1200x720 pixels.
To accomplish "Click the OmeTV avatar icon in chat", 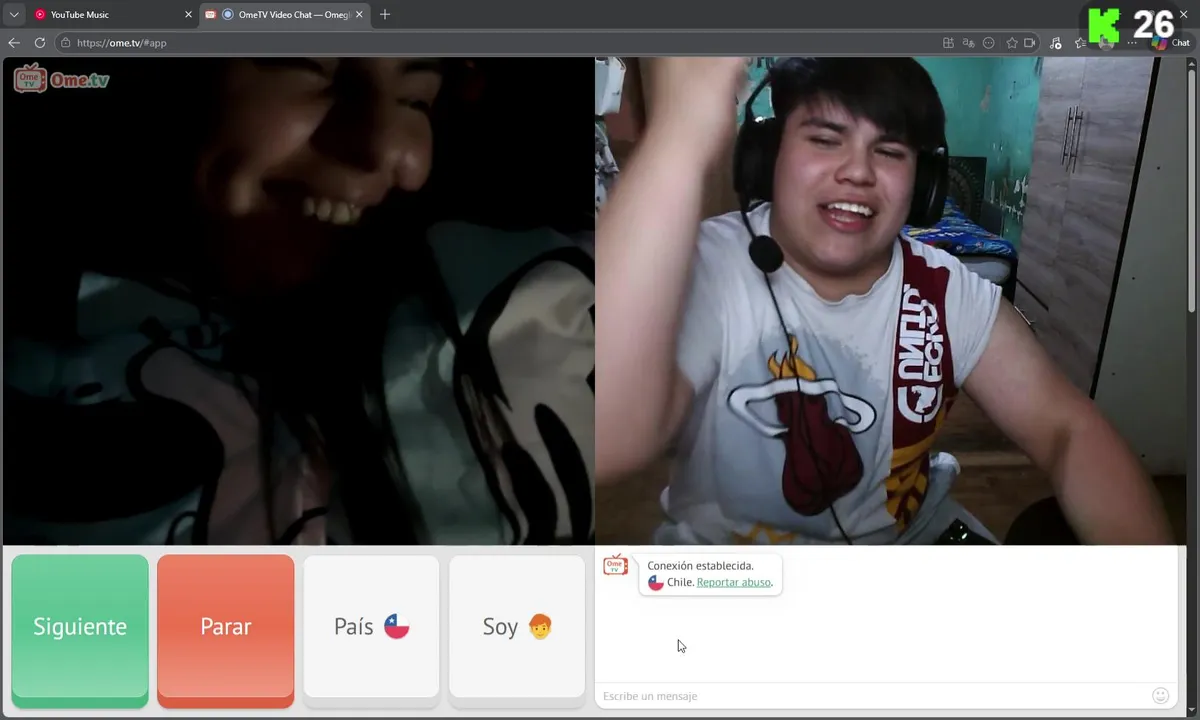I will pyautogui.click(x=615, y=565).
